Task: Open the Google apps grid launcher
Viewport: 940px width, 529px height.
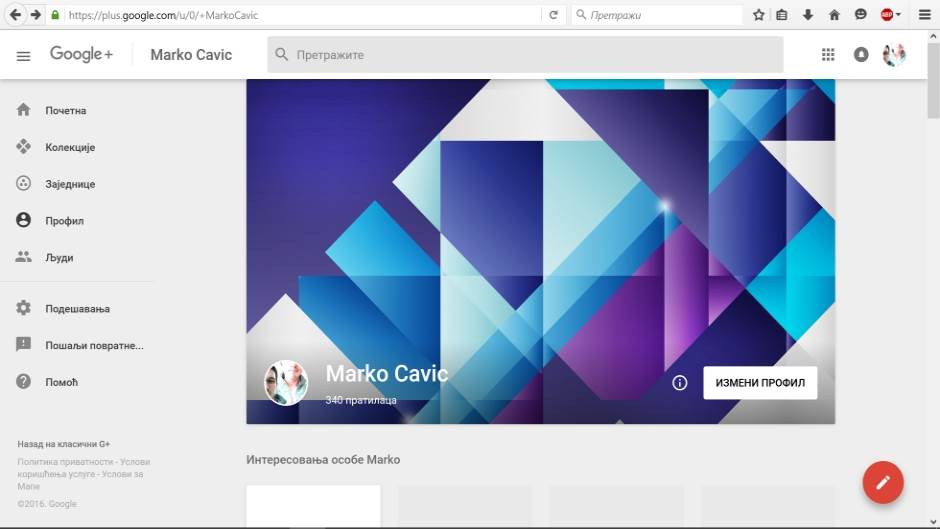Action: click(x=828, y=55)
